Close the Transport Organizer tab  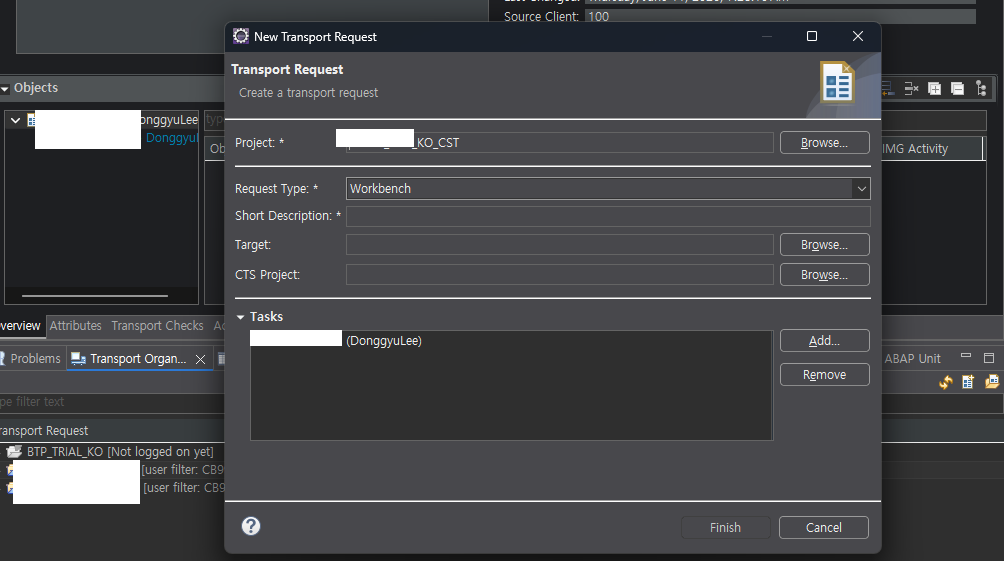(200, 359)
